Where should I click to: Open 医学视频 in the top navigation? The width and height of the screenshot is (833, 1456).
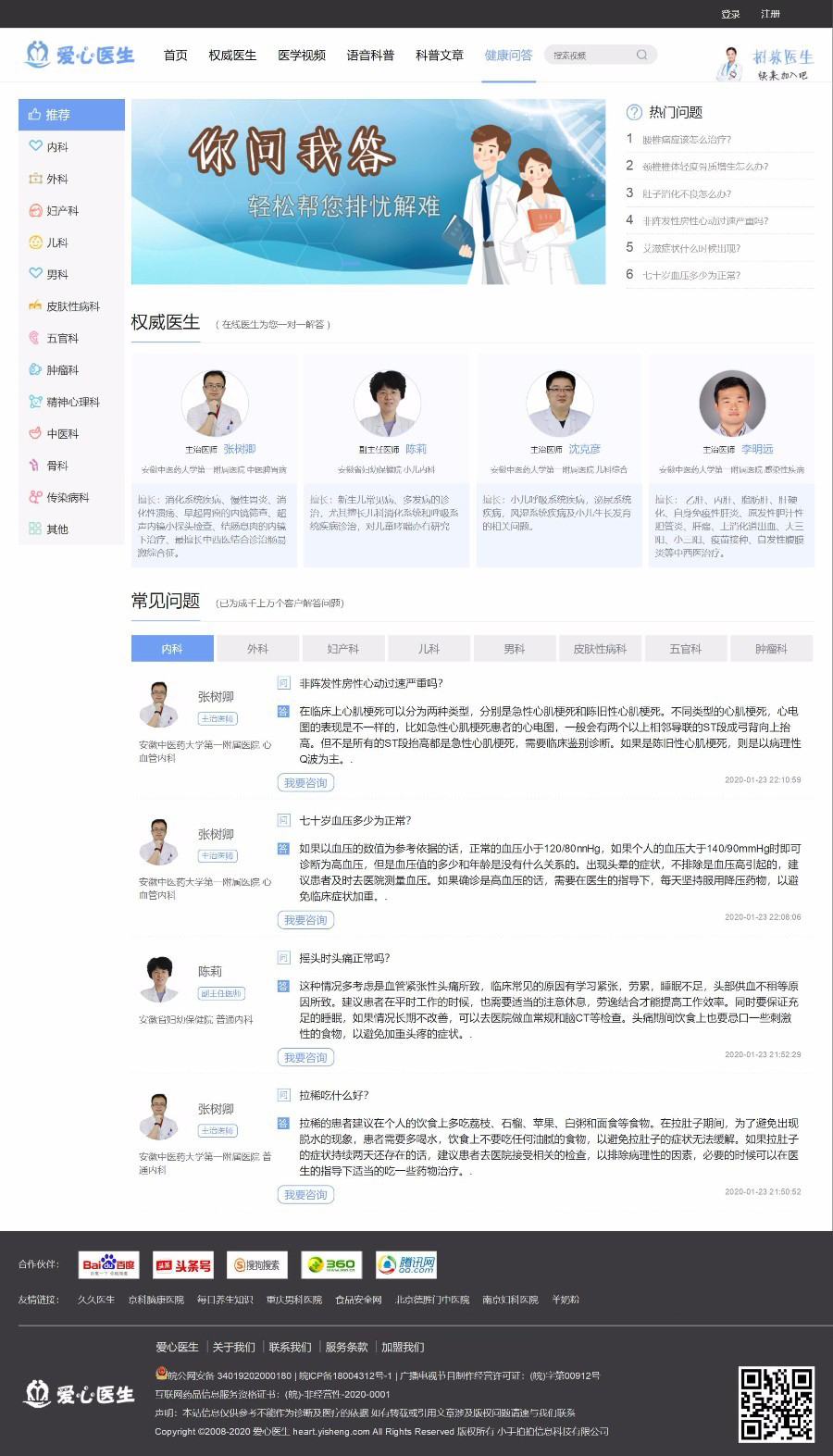[302, 56]
